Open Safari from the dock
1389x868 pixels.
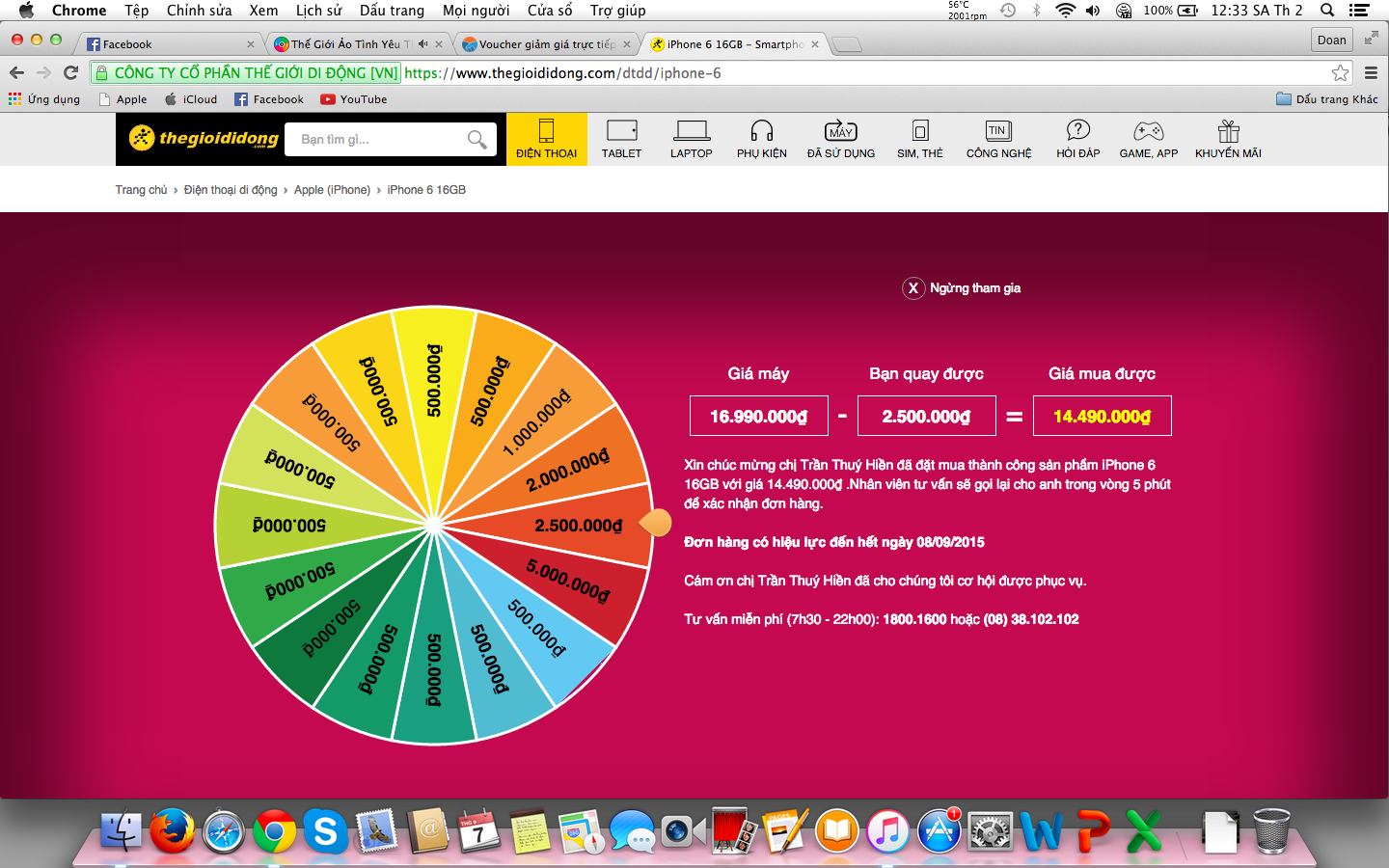(224, 830)
